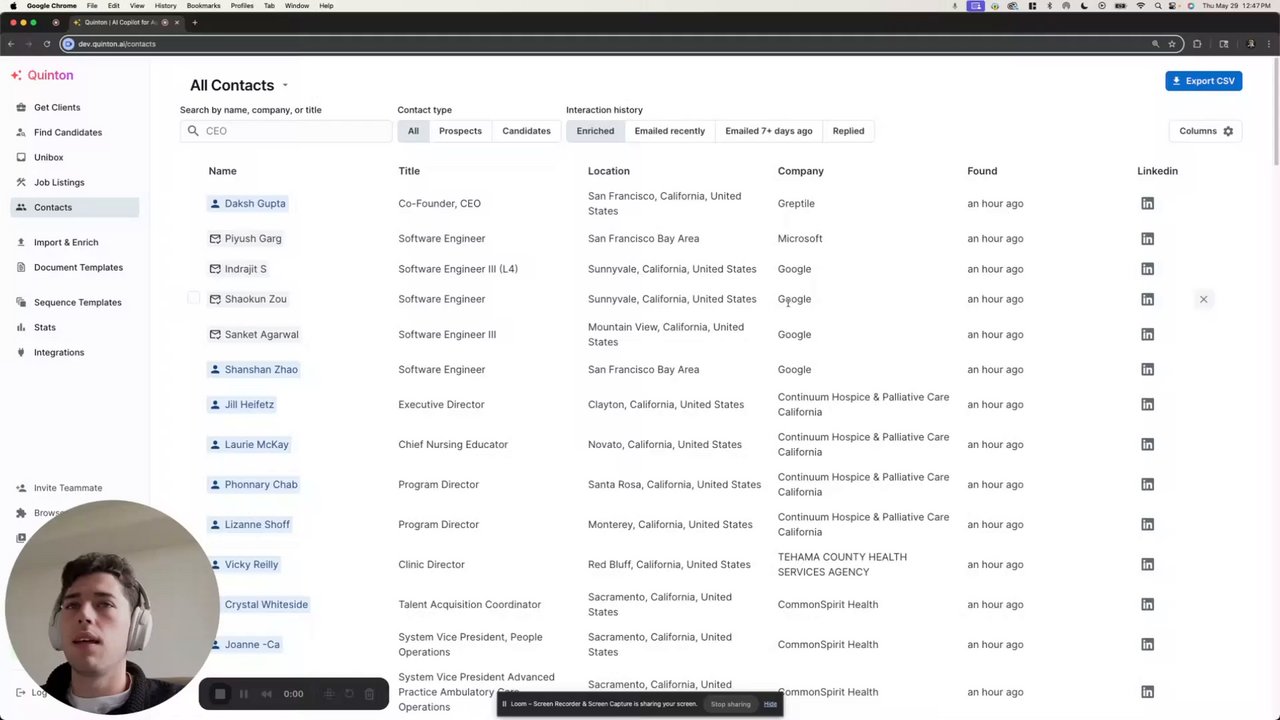Click the Import & Enrich sidebar icon

22,242
